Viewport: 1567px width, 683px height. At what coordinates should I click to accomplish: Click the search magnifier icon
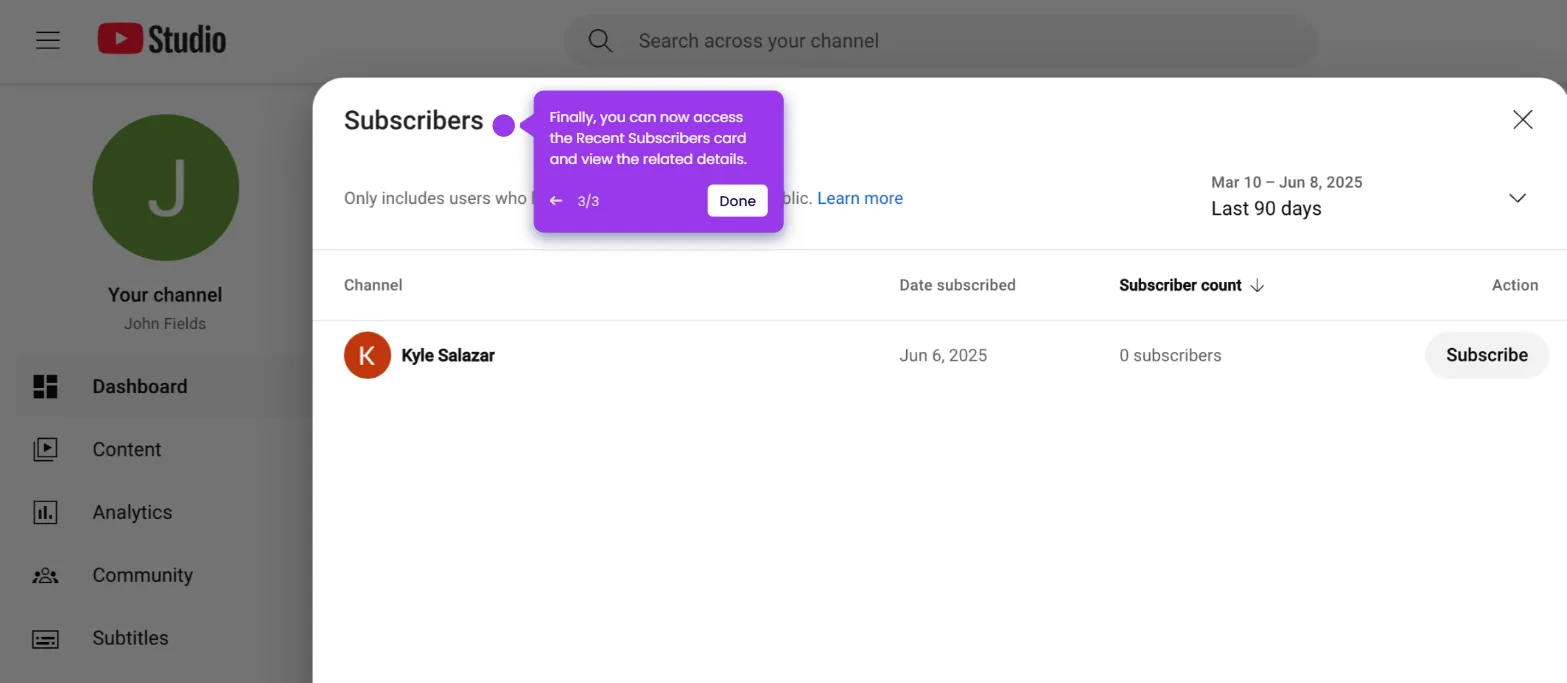click(x=599, y=41)
